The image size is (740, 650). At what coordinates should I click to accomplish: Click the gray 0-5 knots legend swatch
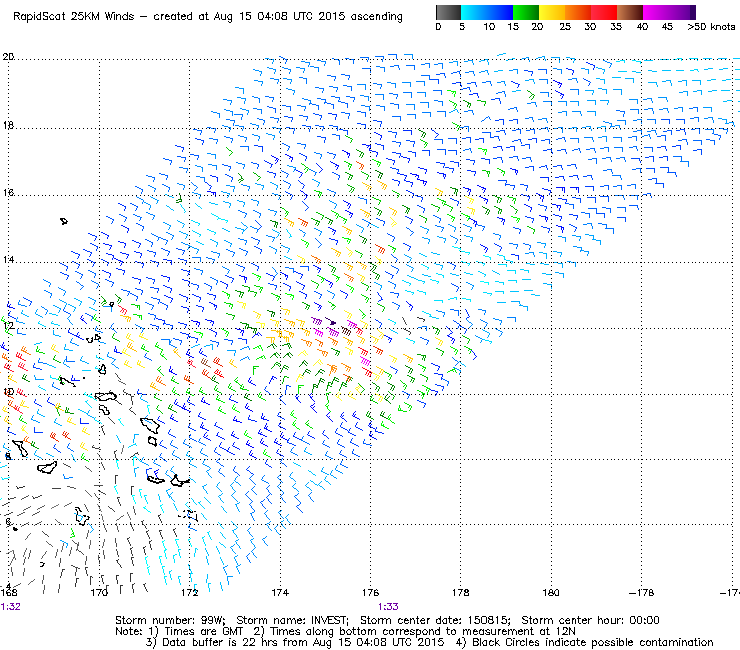click(x=448, y=12)
